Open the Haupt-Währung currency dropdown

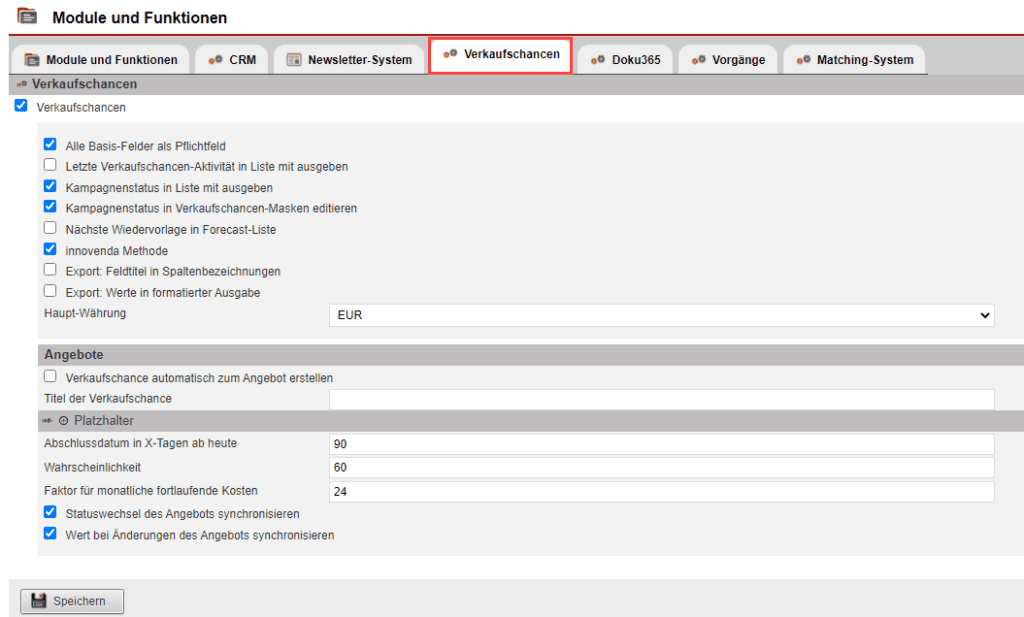(987, 314)
